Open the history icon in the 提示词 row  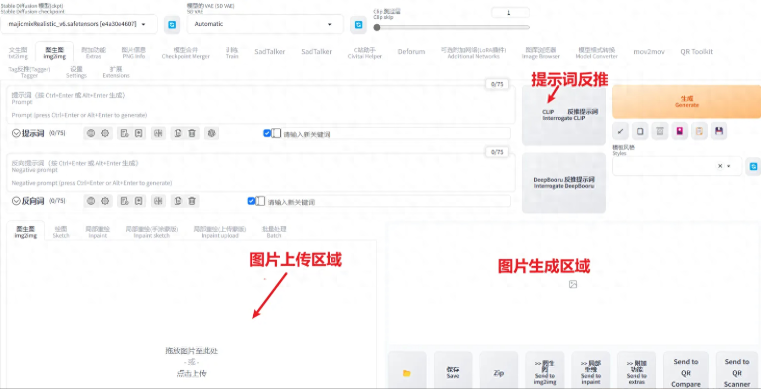[124, 133]
